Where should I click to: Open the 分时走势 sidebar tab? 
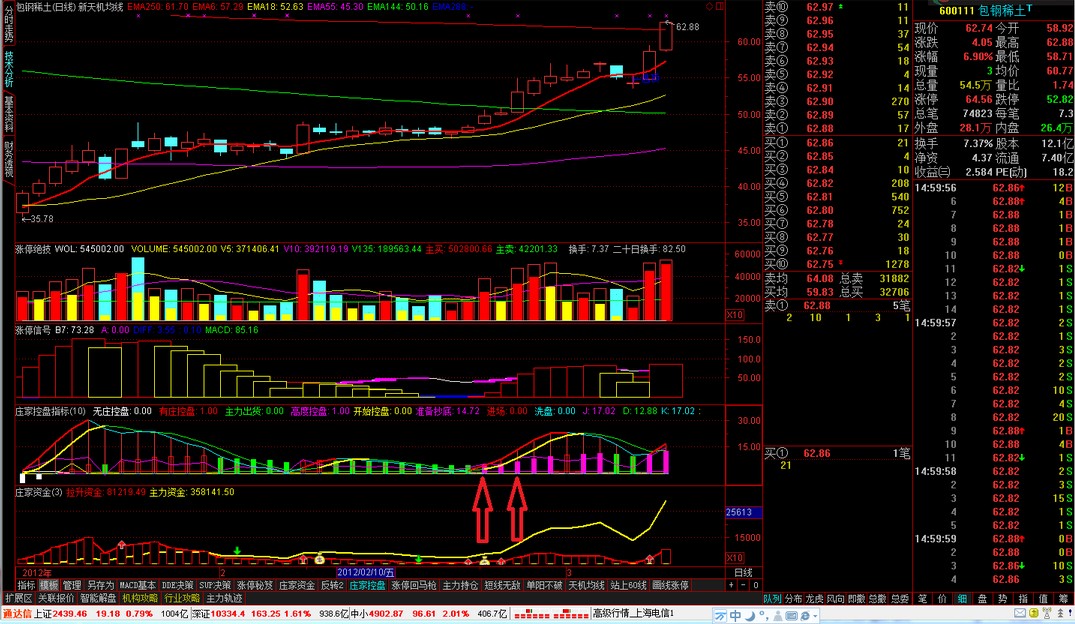point(8,25)
